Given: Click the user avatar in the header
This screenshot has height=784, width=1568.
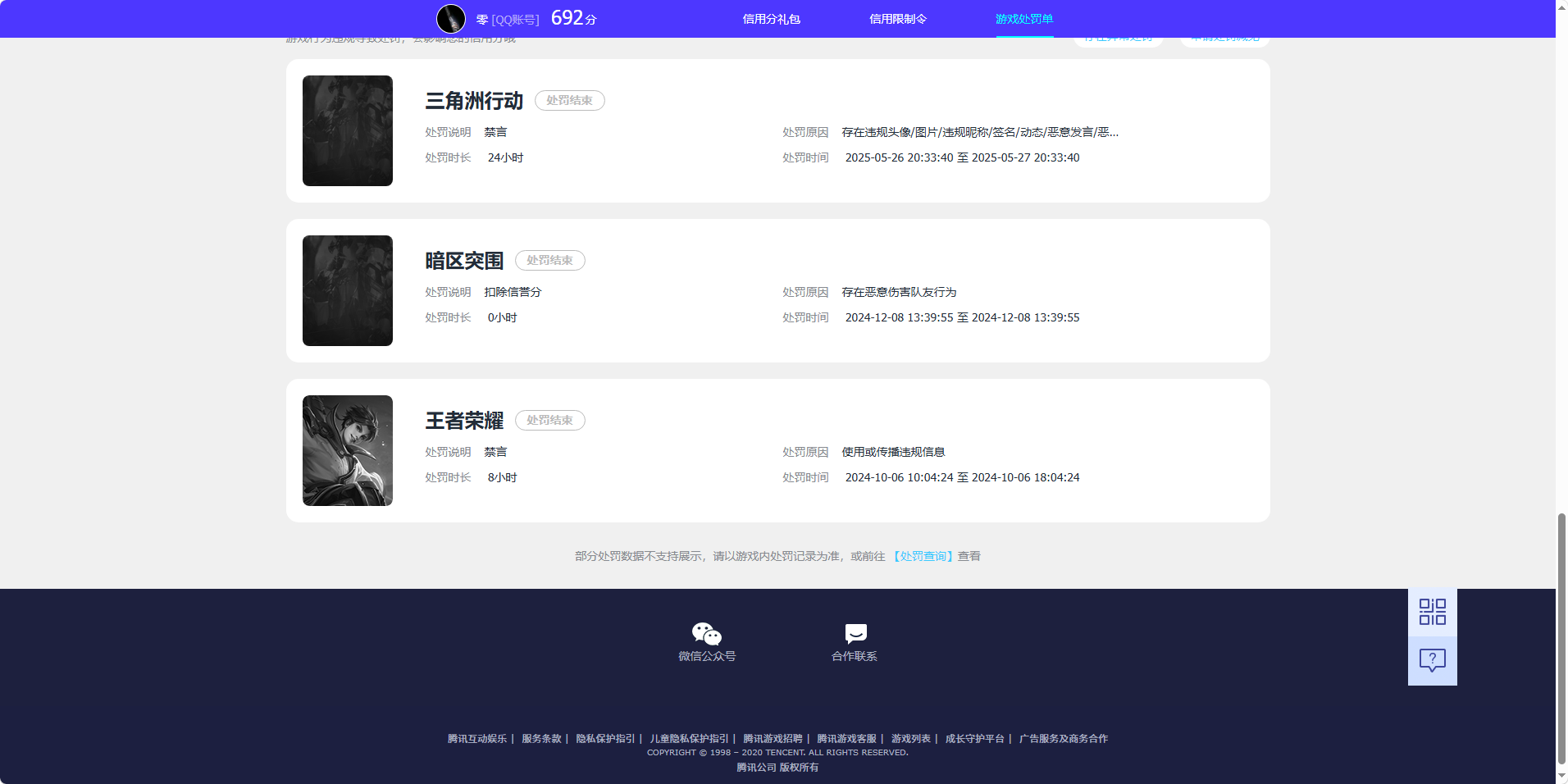Looking at the screenshot, I should click(451, 19).
